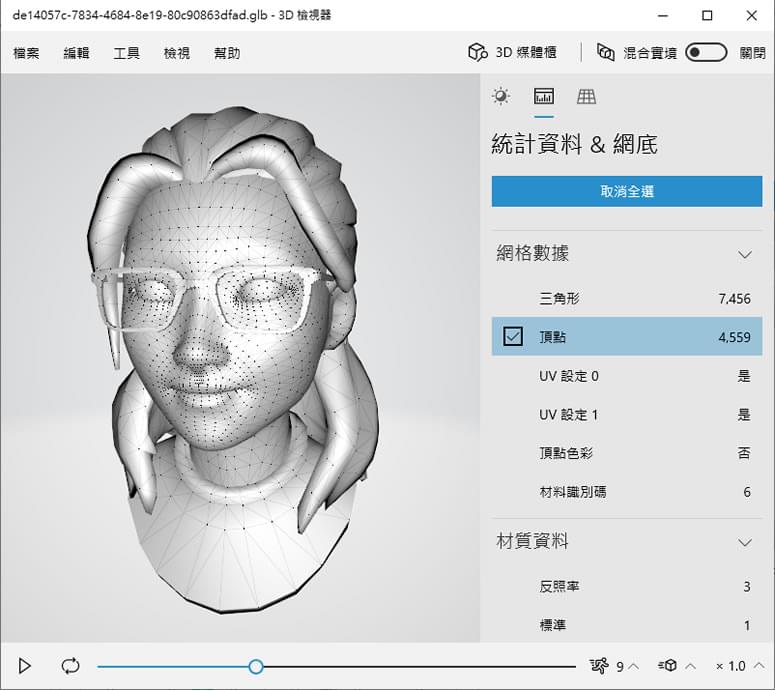Viewport: 775px width, 691px height.
Task: Click the 4,559 vertex count value
Action: tap(734, 337)
